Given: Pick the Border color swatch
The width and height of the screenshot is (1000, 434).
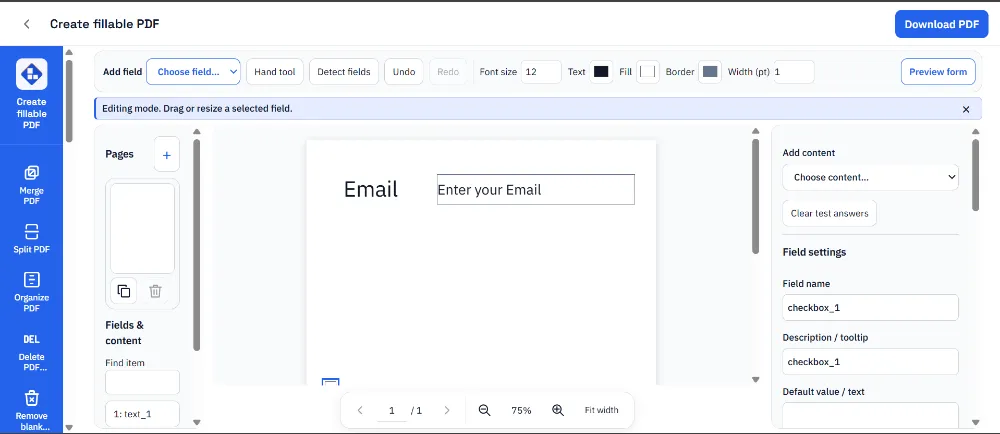Looking at the screenshot, I should click(710, 72).
